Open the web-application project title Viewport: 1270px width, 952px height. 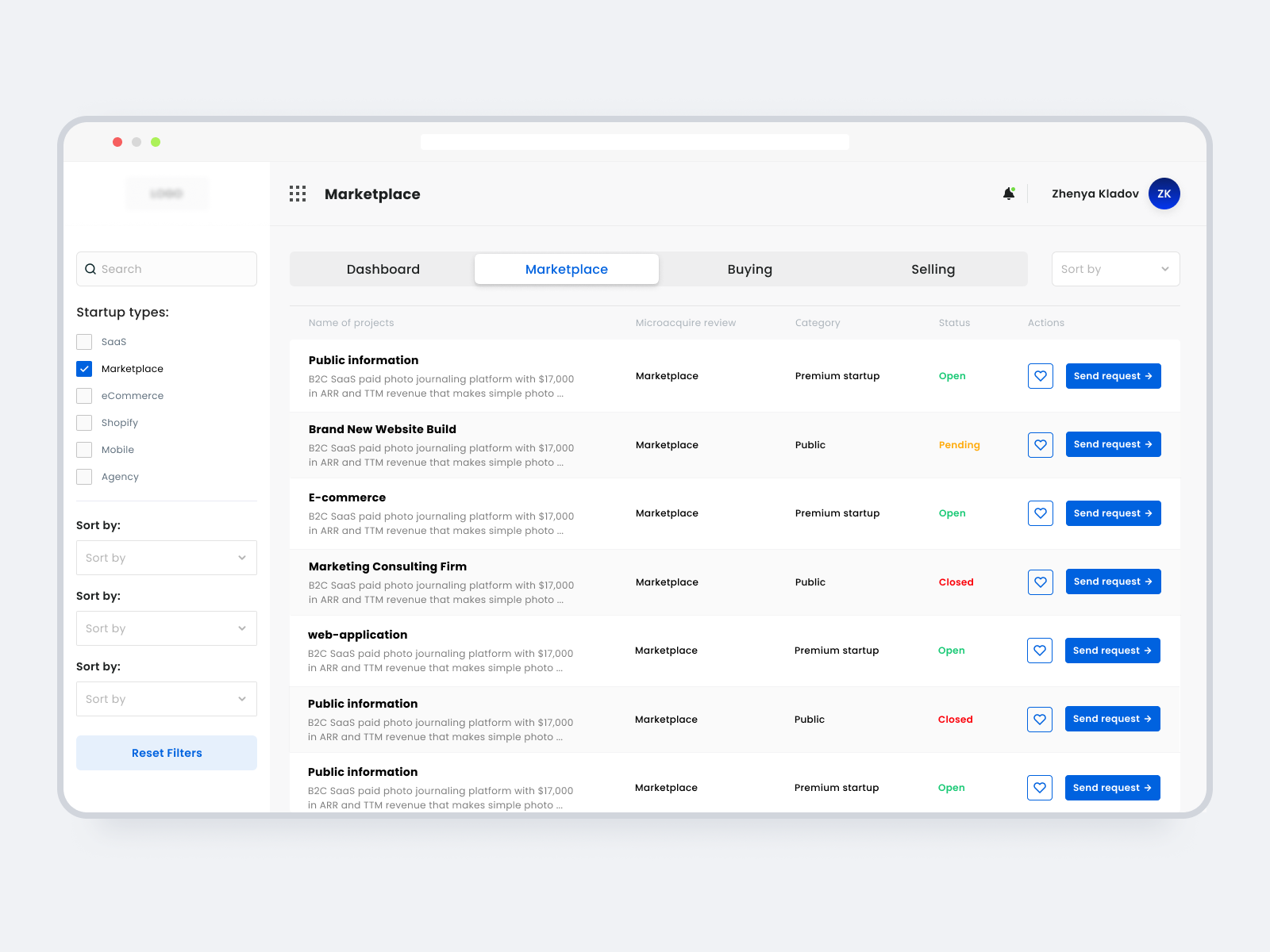(357, 635)
